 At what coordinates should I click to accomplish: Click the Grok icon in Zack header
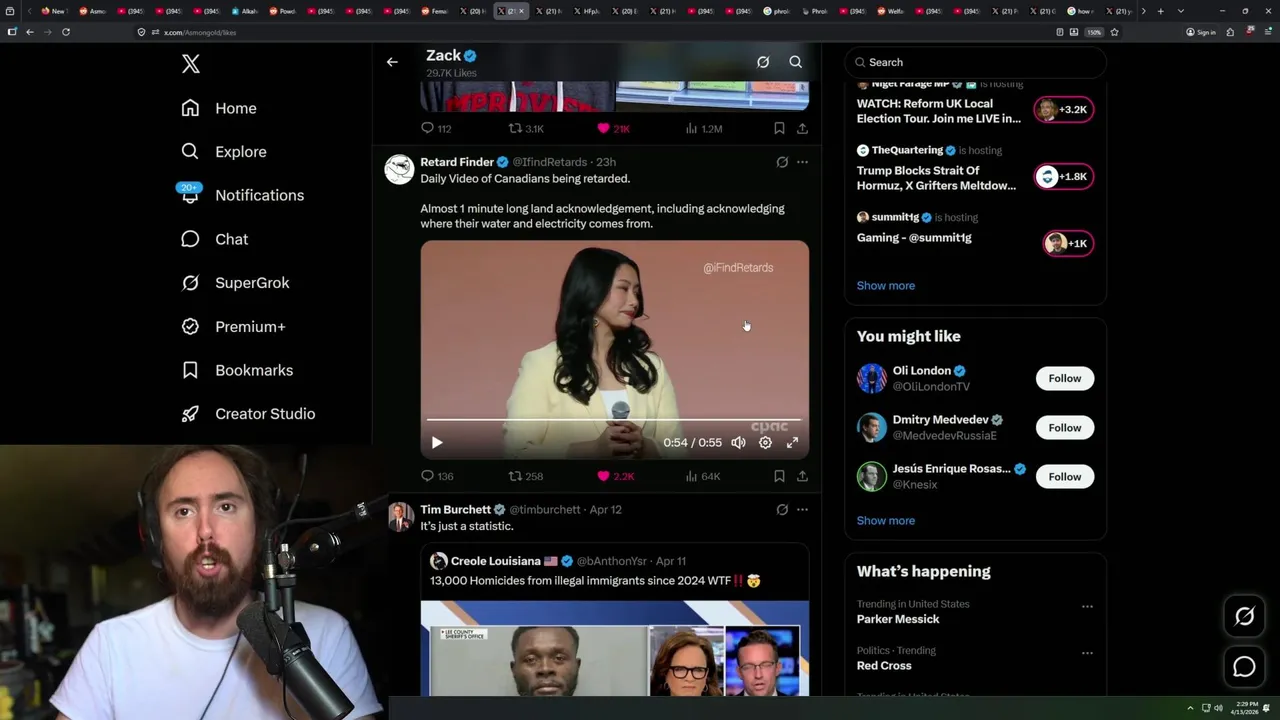click(763, 62)
